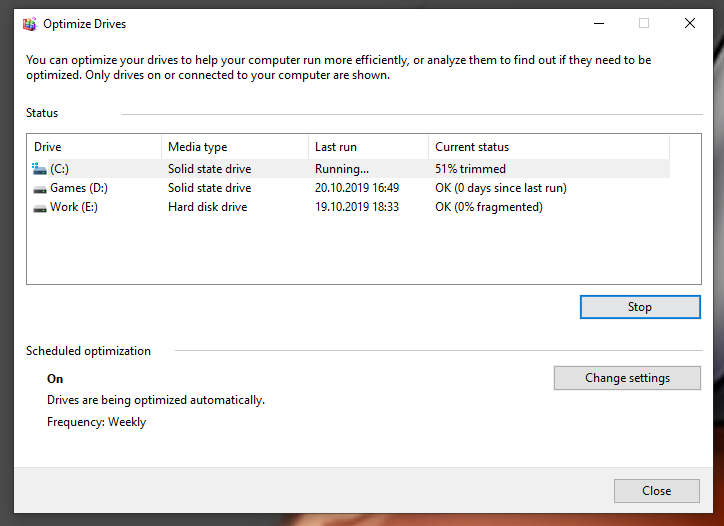Viewport: 724px width, 526px height.
Task: Click 'OK (0% fragmented)' status of Work drive
Action: [489, 207]
